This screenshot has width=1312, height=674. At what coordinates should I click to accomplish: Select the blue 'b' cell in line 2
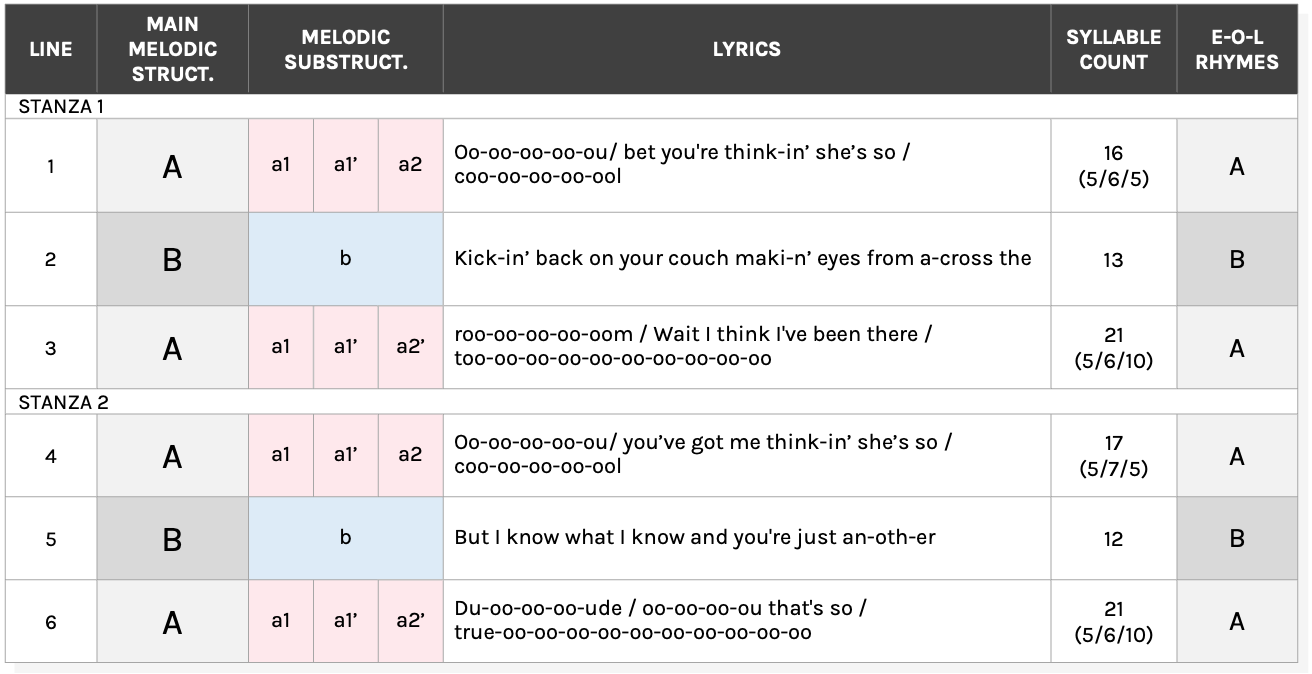pyautogui.click(x=345, y=259)
